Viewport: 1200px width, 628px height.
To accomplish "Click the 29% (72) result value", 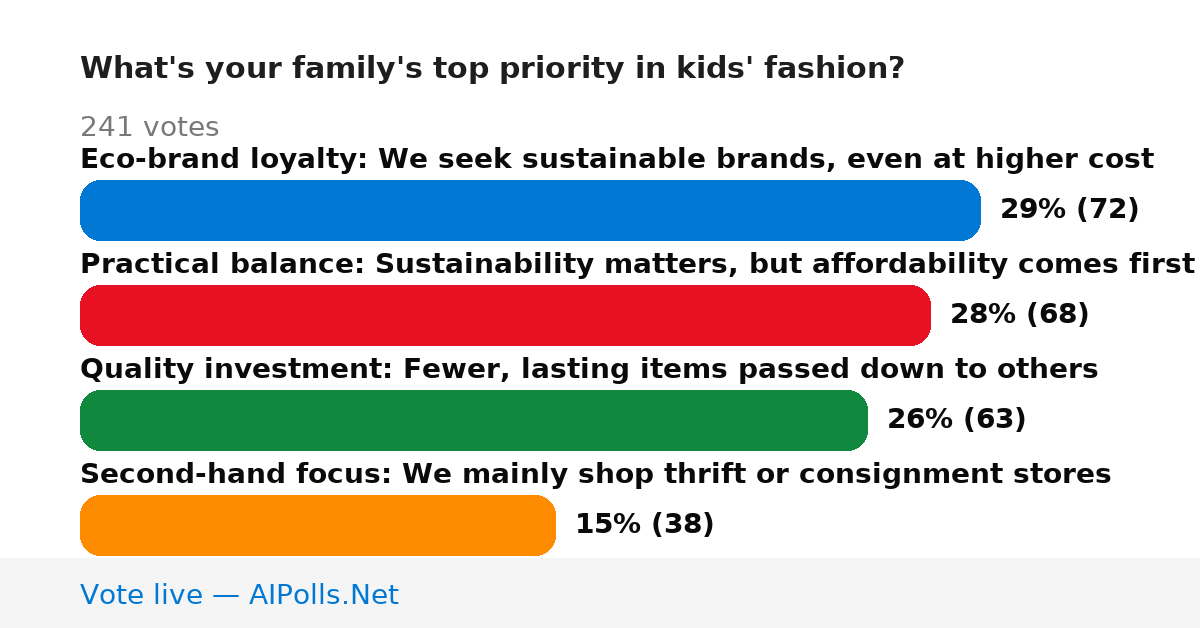I will click(1070, 209).
